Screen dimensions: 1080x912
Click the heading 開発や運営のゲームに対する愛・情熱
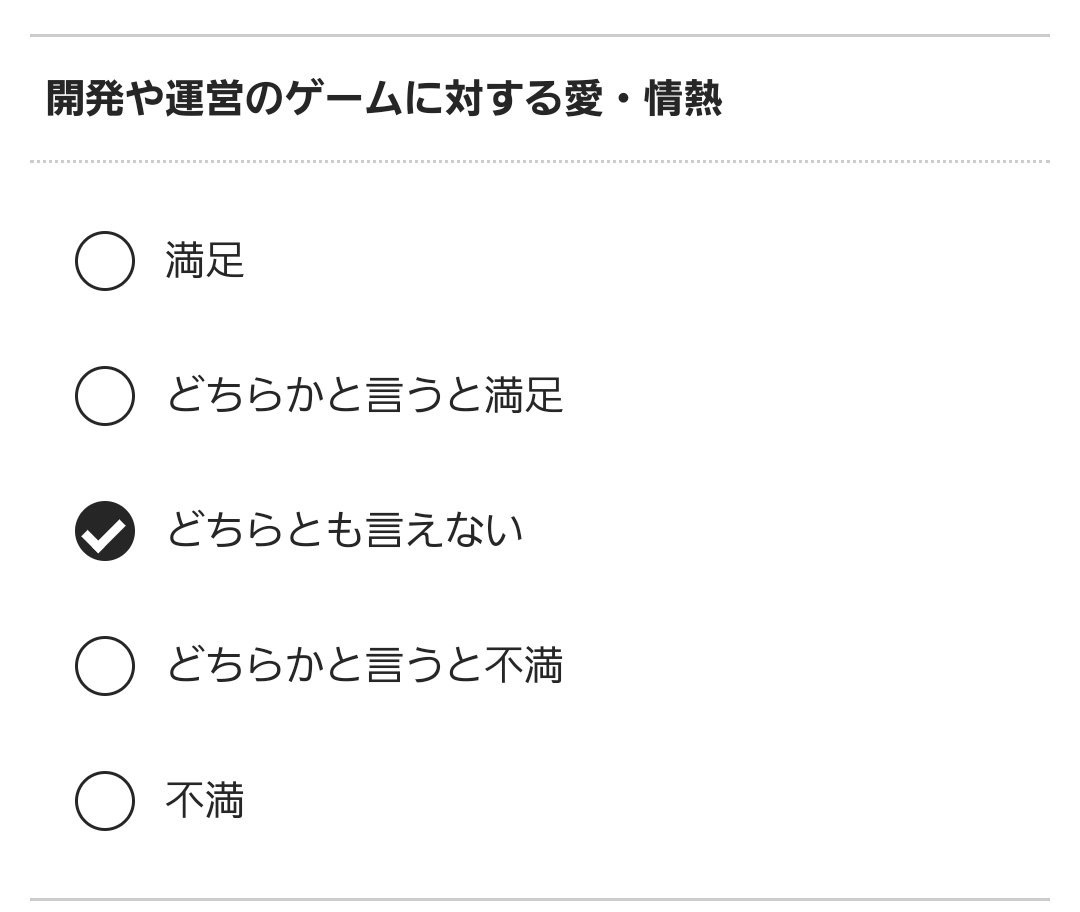pos(384,100)
